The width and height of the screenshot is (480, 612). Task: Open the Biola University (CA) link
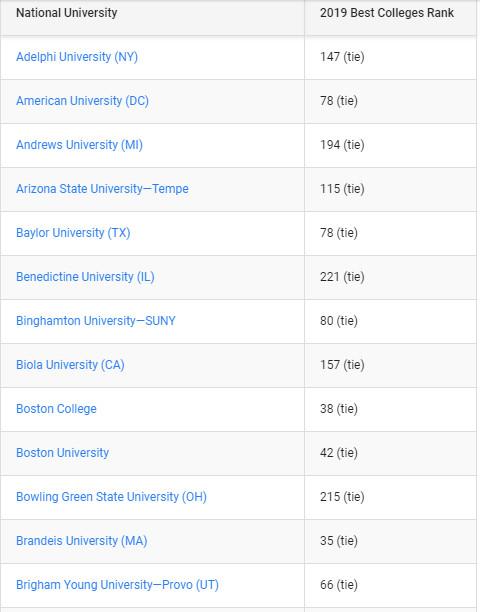point(70,365)
